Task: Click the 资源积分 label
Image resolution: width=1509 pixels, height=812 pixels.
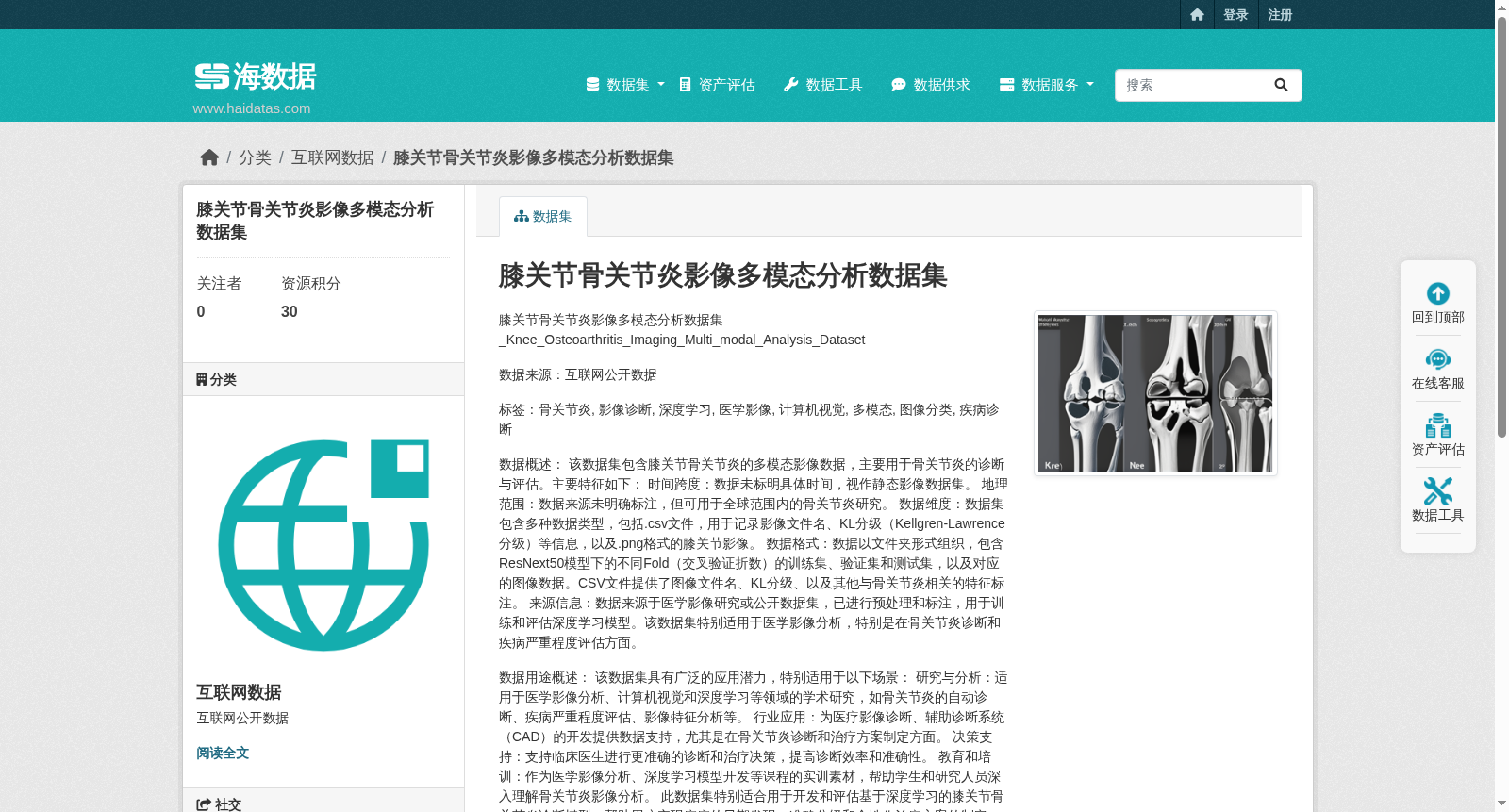Action: tap(311, 284)
